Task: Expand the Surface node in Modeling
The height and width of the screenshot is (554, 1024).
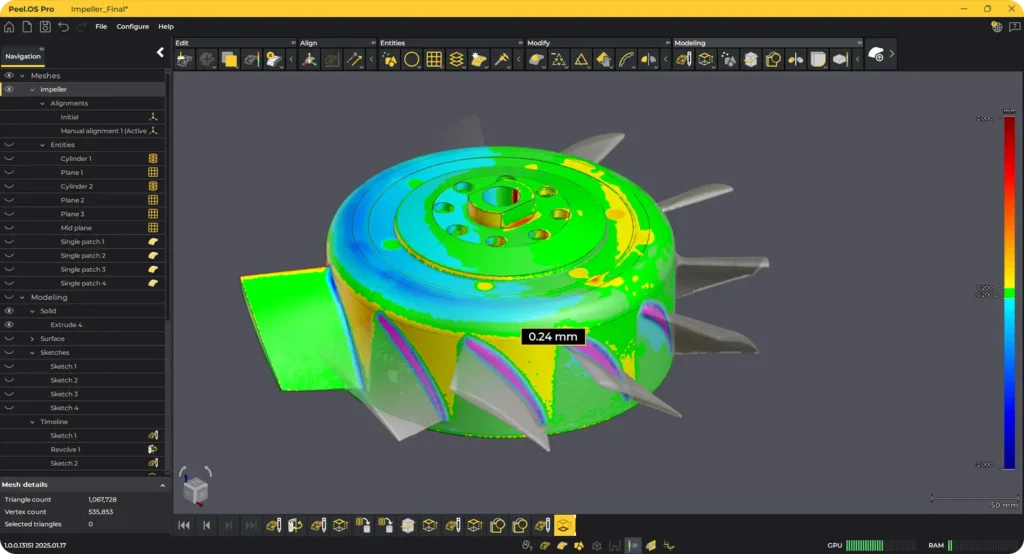Action: pyautogui.click(x=33, y=339)
